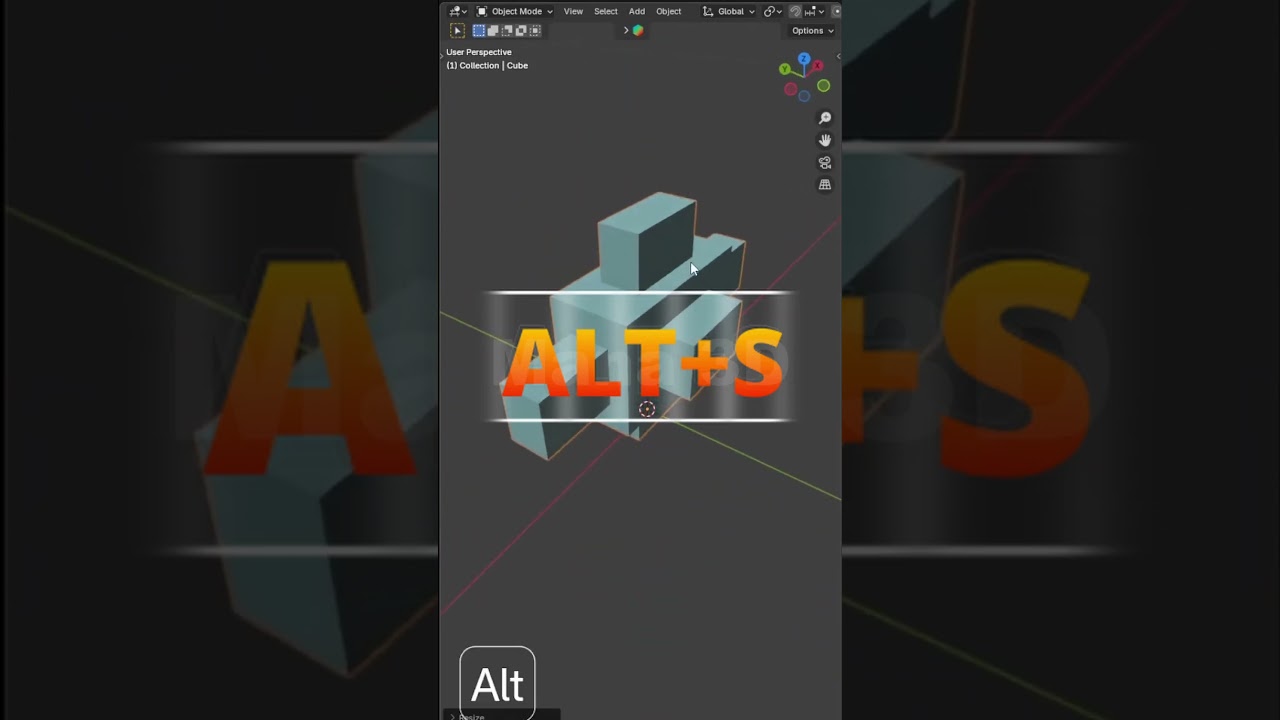Image resolution: width=1280 pixels, height=720 pixels.
Task: Open the Add menu
Action: point(637,12)
